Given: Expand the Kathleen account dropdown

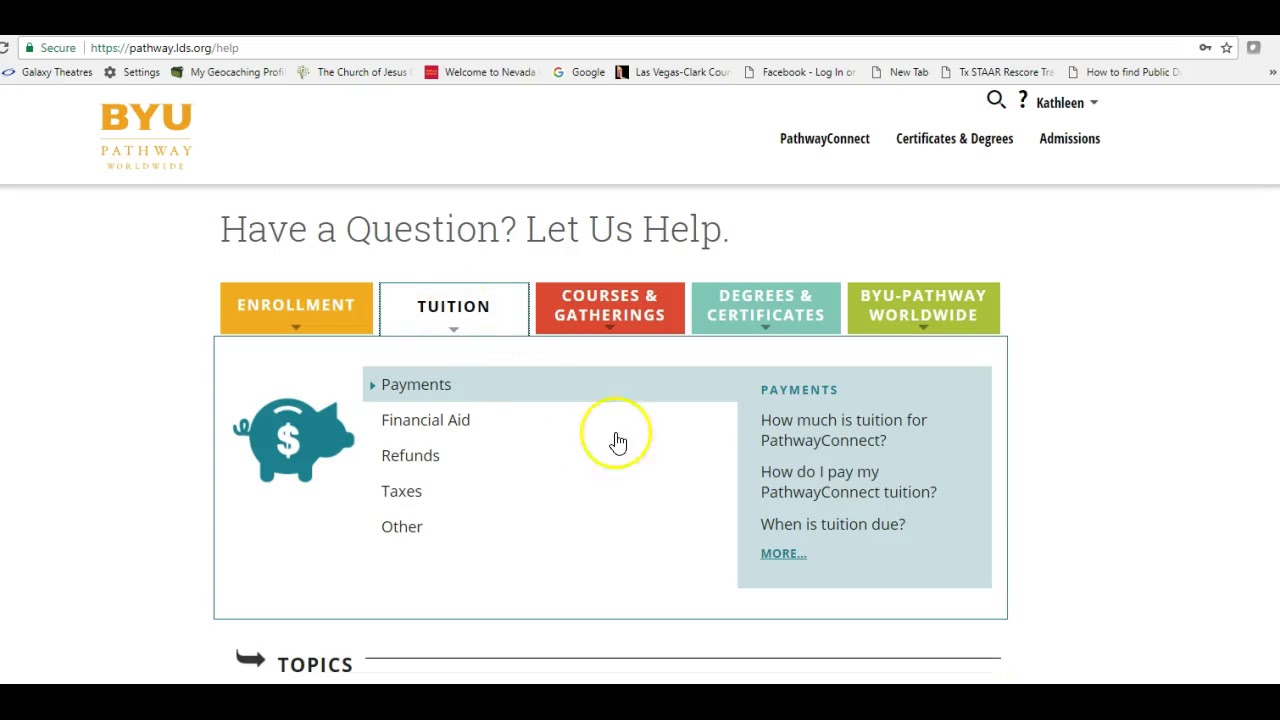Looking at the screenshot, I should point(1067,103).
